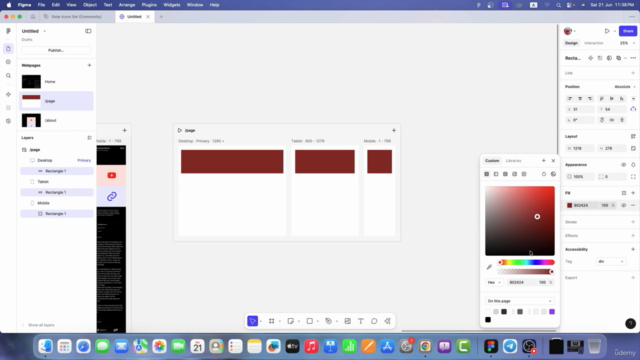This screenshot has width=640, height=360.
Task: Open more options ellipsis beside Recta... title
Action: (633, 58)
